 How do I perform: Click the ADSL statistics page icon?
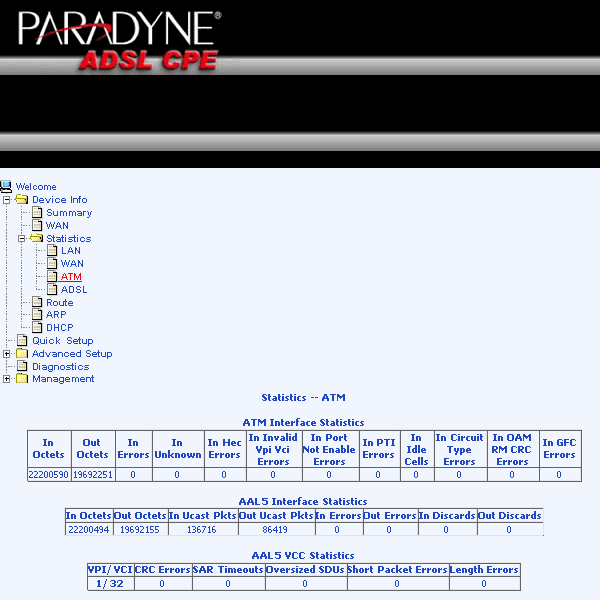click(x=52, y=290)
